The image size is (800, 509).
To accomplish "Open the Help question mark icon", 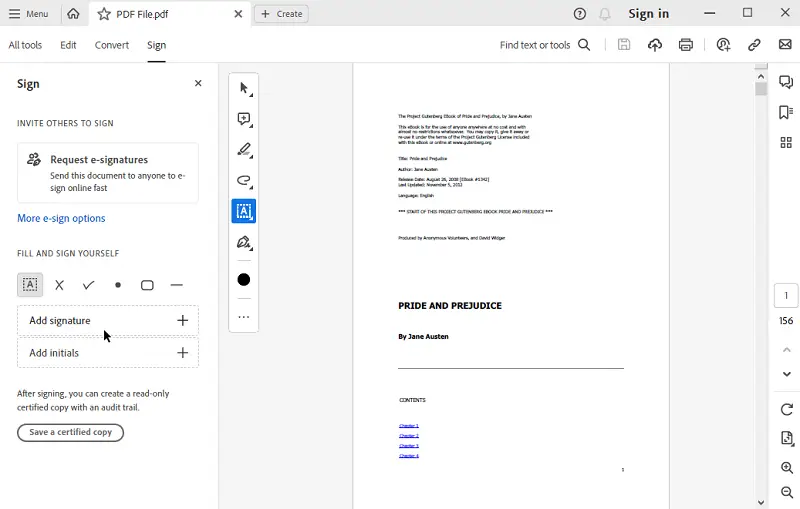I will click(580, 14).
